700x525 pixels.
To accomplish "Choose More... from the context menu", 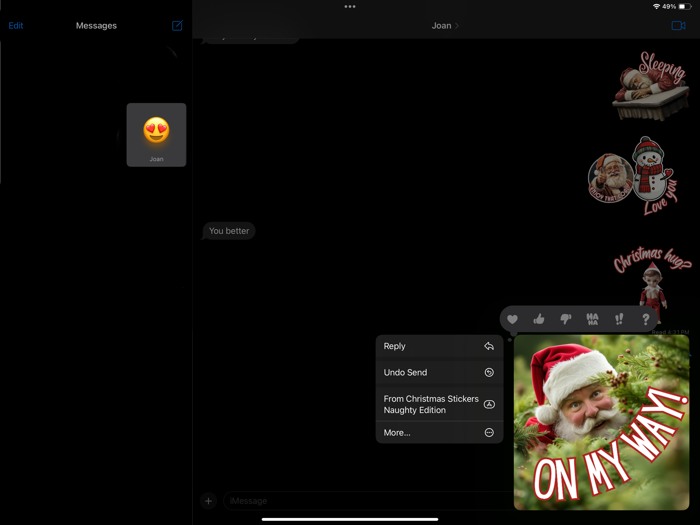I will (x=439, y=433).
